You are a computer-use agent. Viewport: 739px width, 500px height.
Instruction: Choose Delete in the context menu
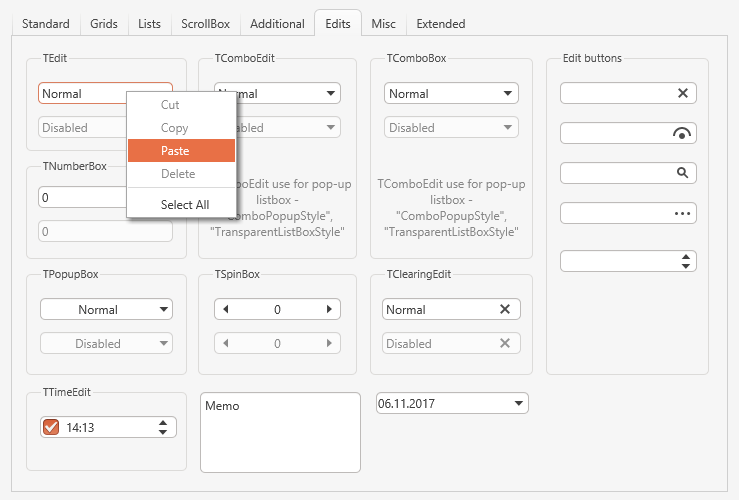click(181, 174)
